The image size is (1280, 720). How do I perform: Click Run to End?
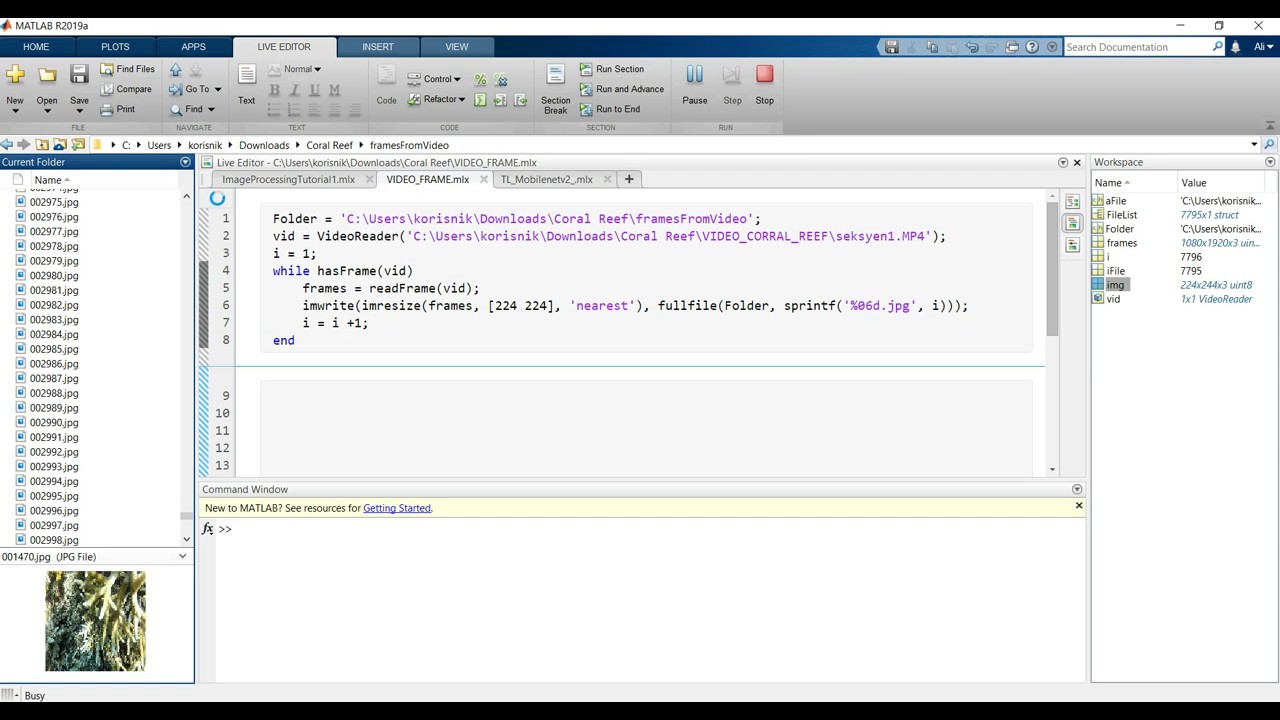coord(610,109)
